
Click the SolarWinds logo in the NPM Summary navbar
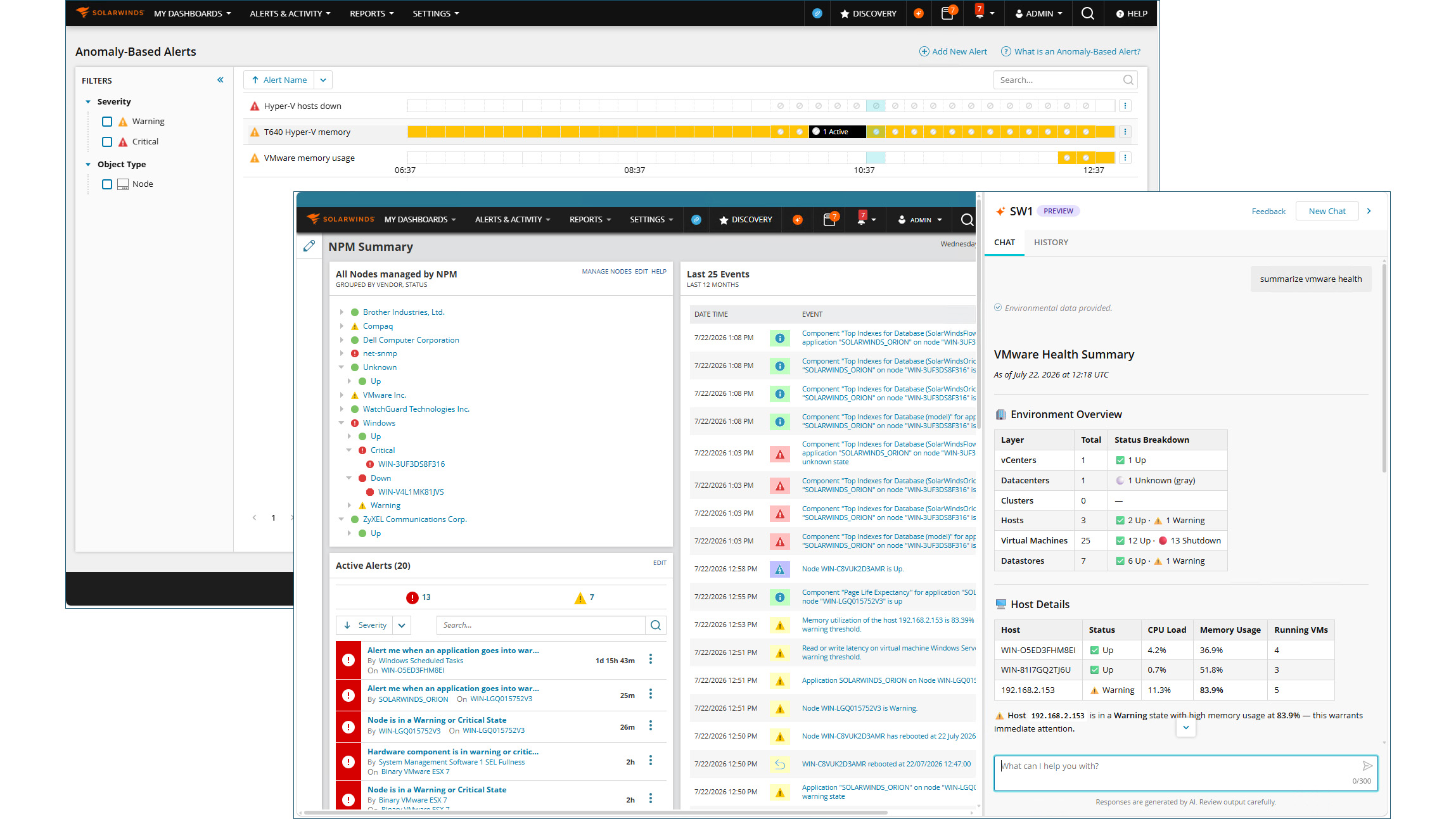pyautogui.click(x=341, y=219)
